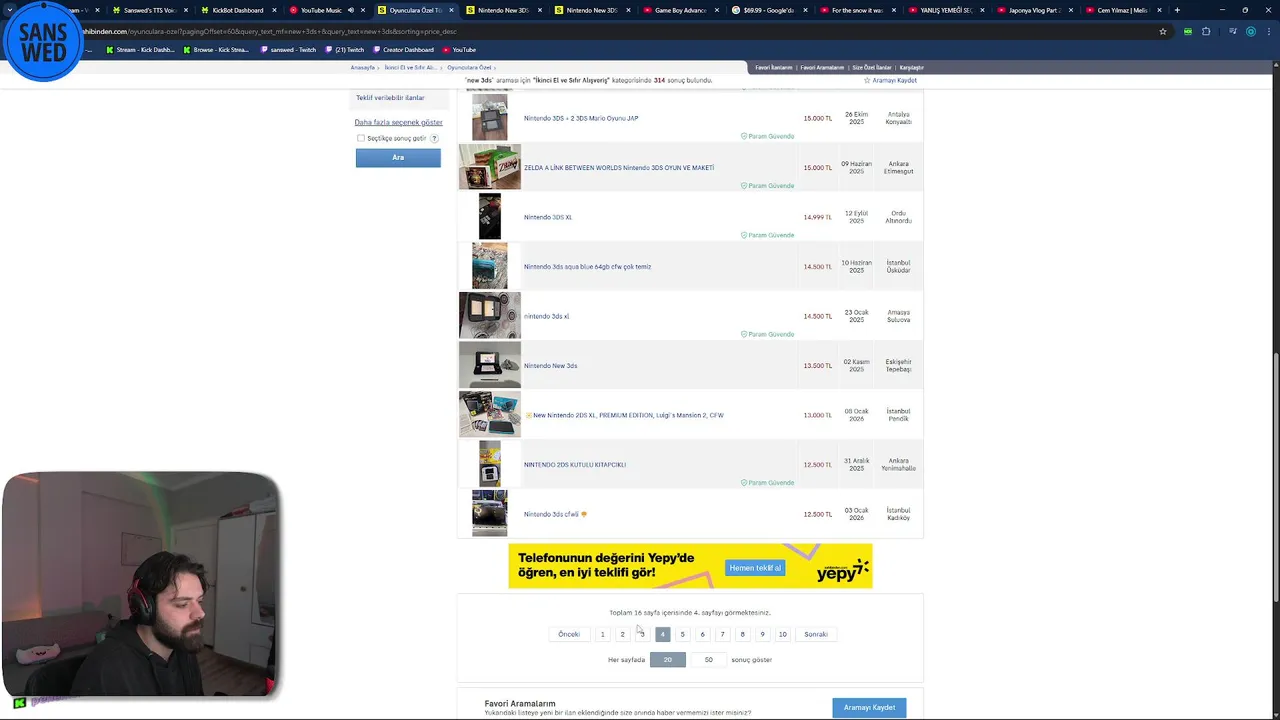
Task: Show 50 results per page
Action: pos(708,660)
